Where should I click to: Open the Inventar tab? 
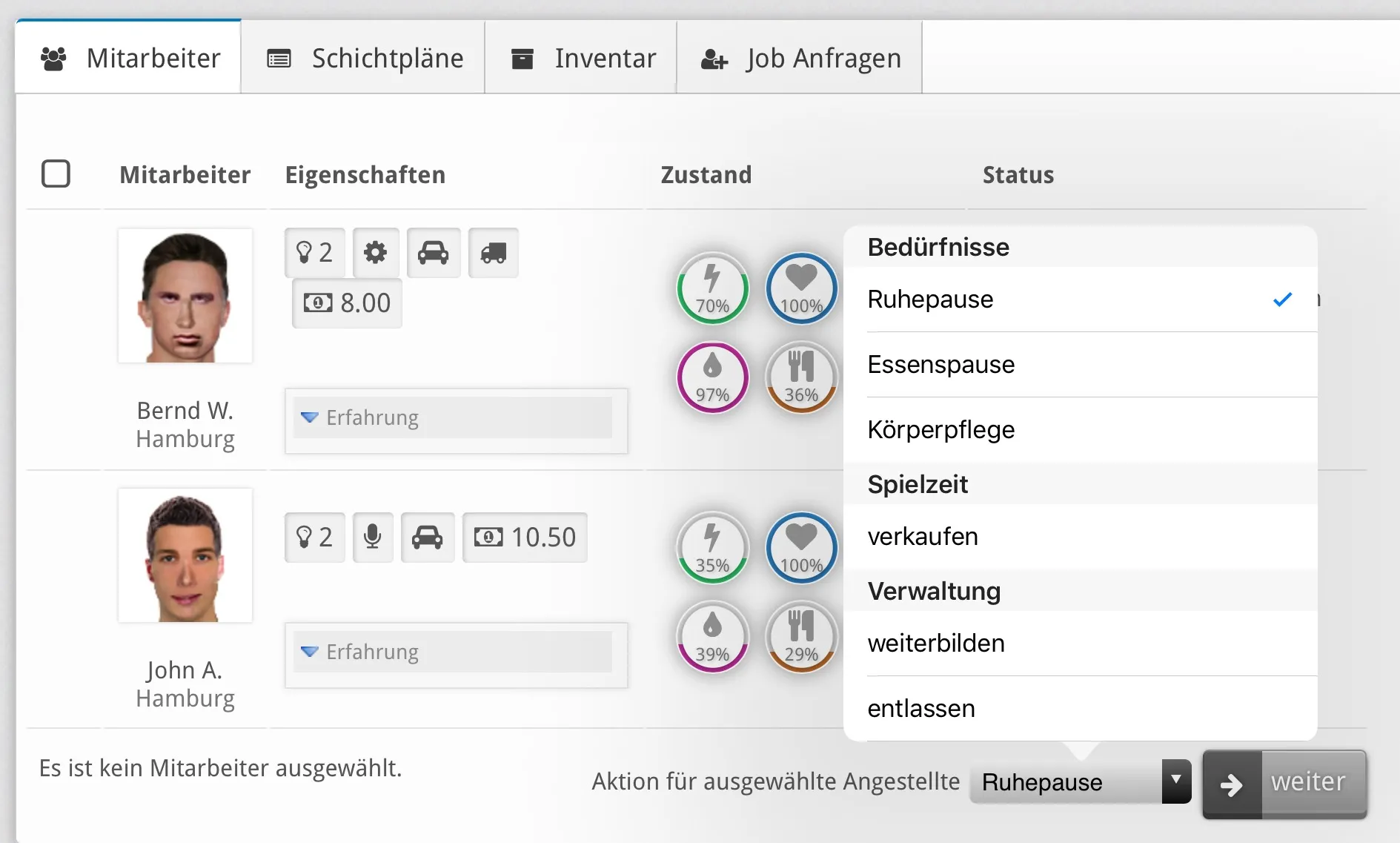pyautogui.click(x=582, y=58)
